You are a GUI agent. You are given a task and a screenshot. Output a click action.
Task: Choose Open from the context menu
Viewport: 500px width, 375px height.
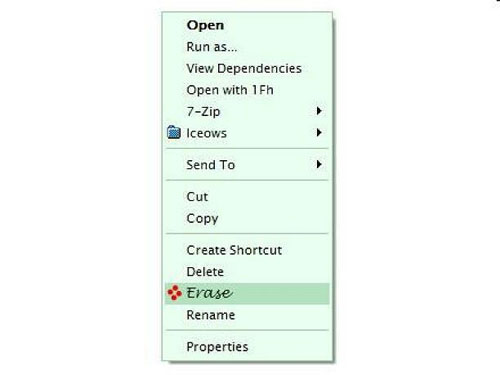pos(247,25)
